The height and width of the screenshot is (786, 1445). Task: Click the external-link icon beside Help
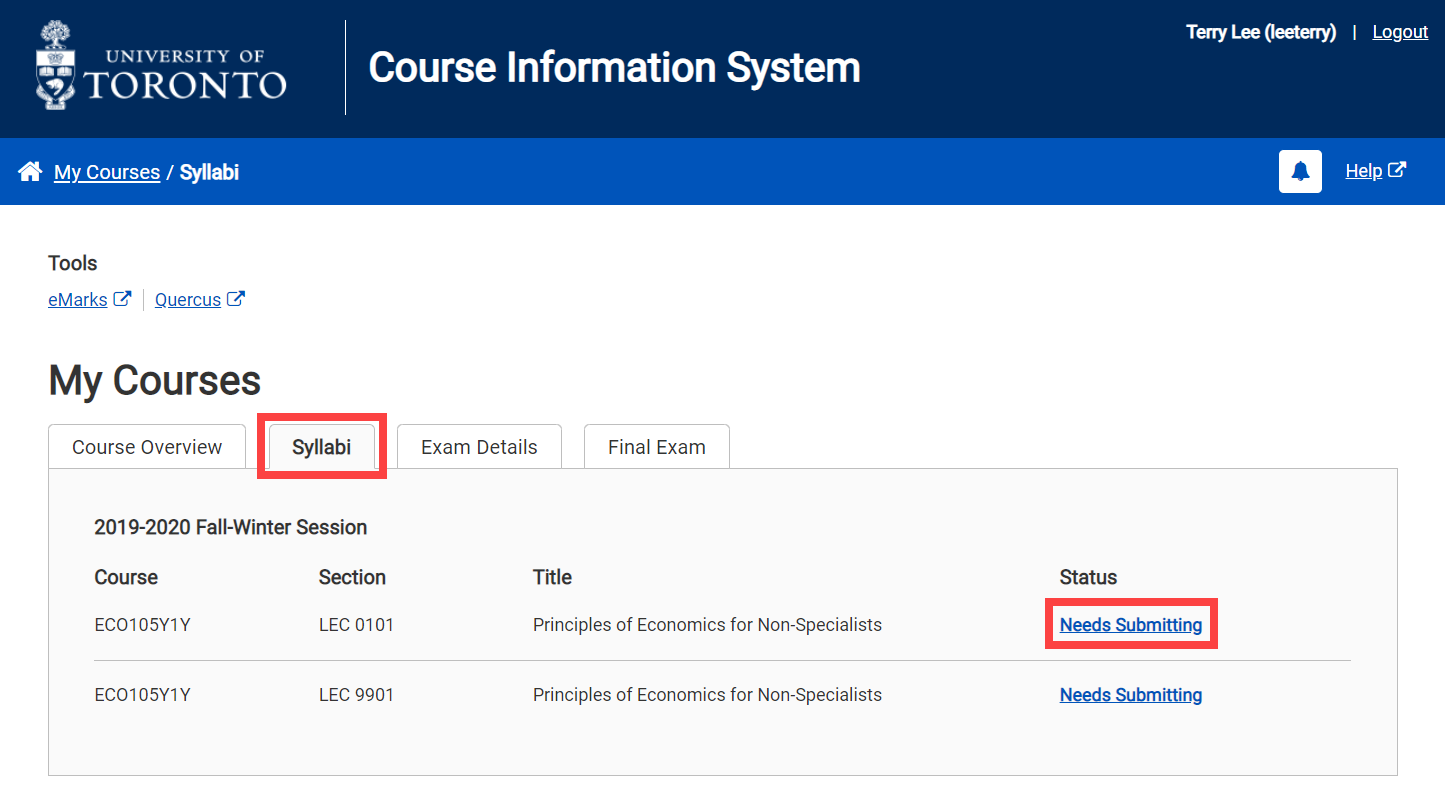click(x=1397, y=170)
